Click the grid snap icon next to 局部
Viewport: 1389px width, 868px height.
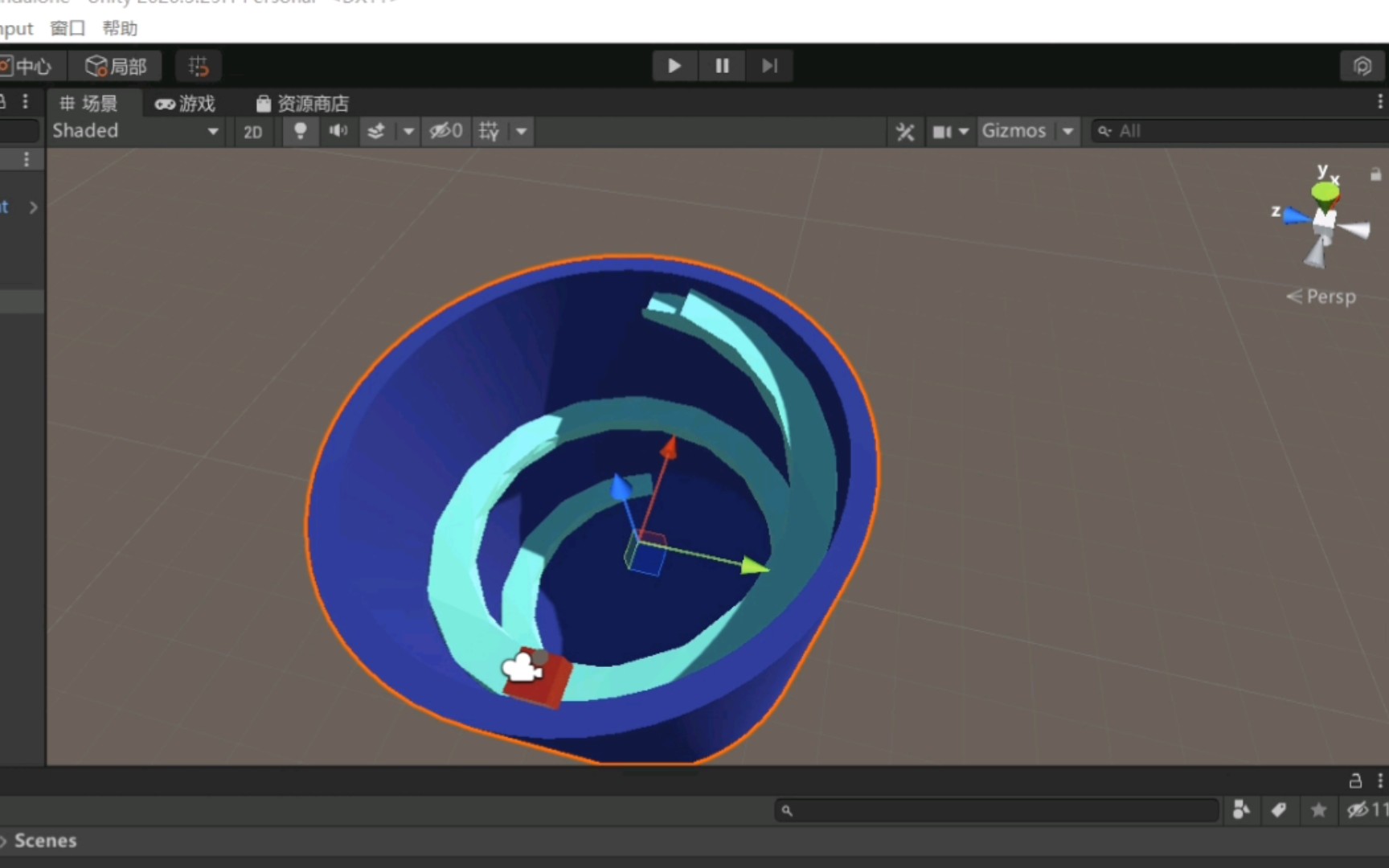[198, 66]
